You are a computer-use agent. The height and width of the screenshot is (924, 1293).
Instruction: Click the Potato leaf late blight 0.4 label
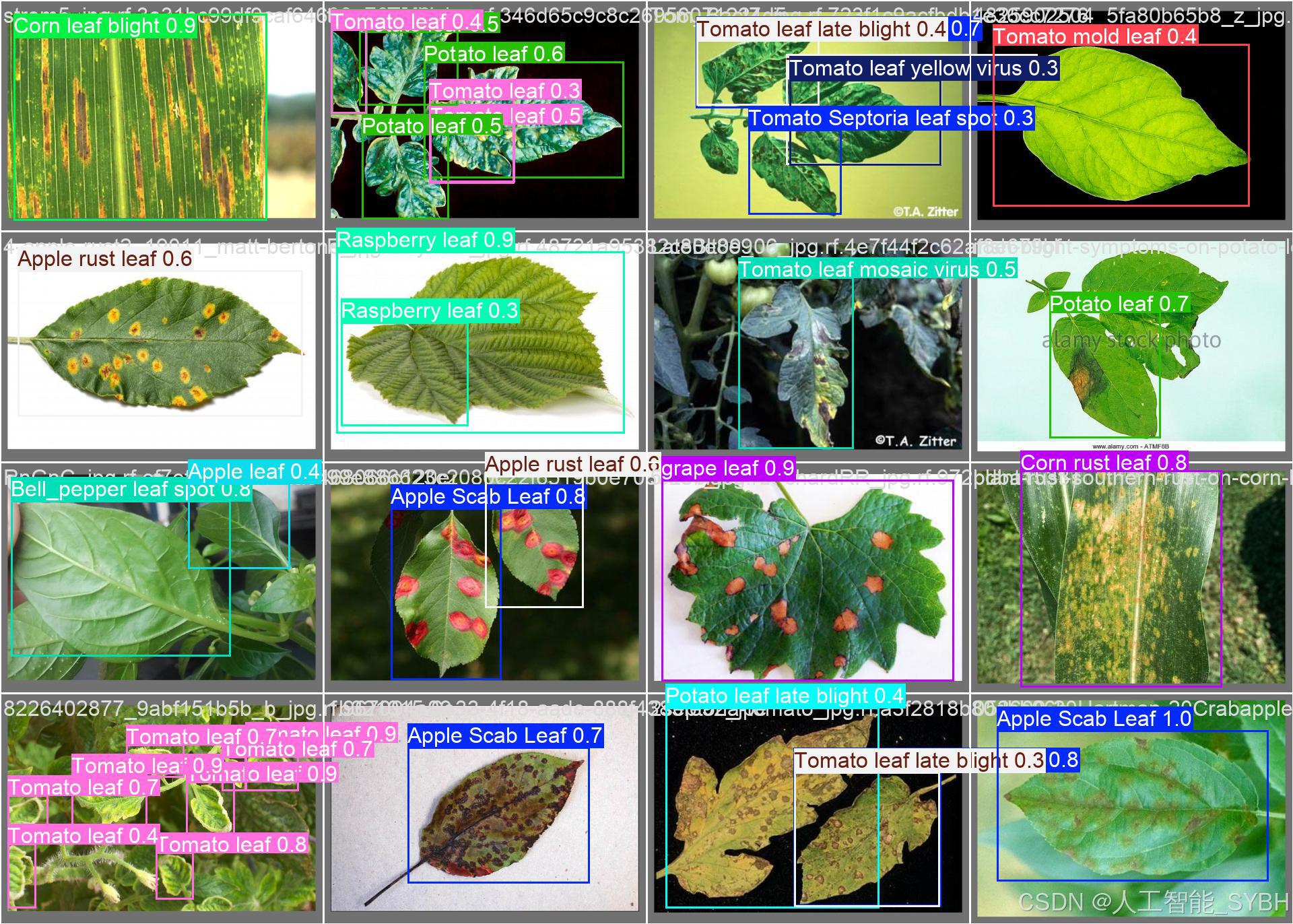click(785, 696)
